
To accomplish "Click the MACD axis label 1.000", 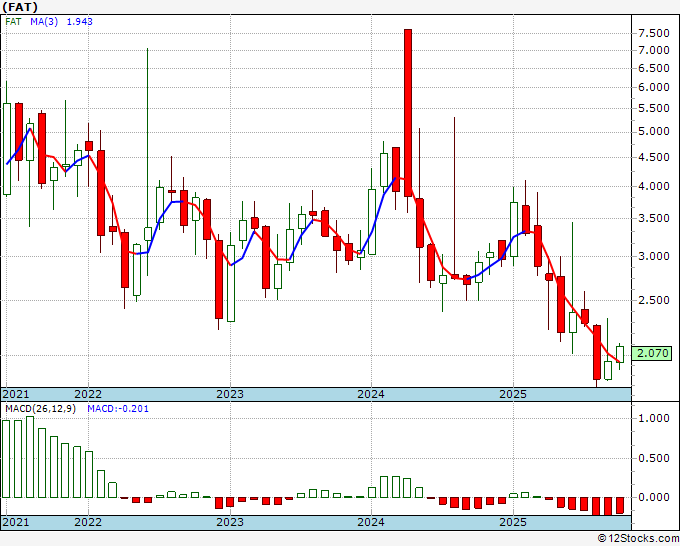I will pyautogui.click(x=654, y=418).
